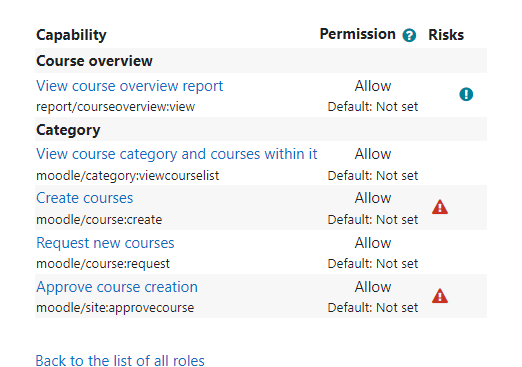Click the Category section heading
522x367 pixels.
tap(68, 130)
